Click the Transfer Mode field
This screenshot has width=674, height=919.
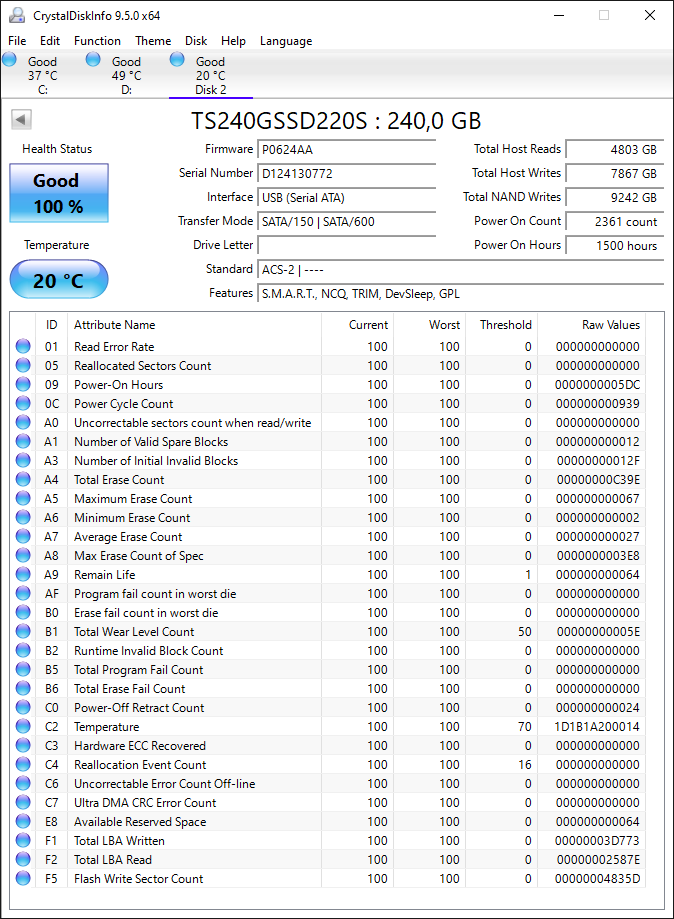(346, 222)
